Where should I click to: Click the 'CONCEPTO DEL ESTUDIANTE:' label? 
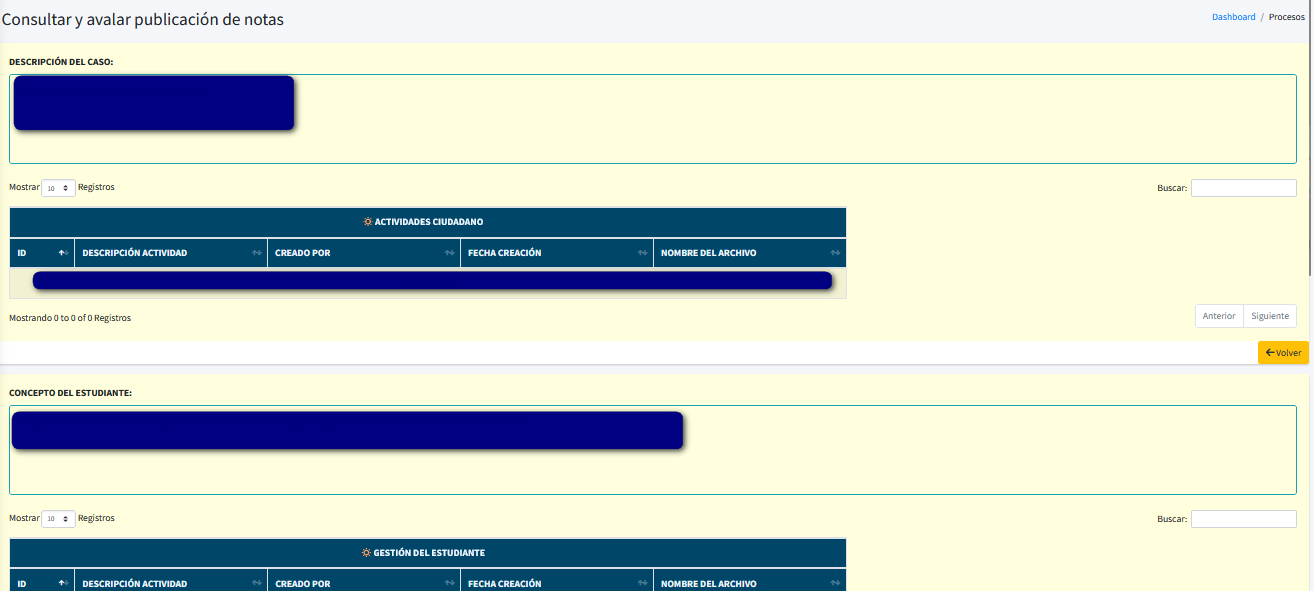coord(70,393)
